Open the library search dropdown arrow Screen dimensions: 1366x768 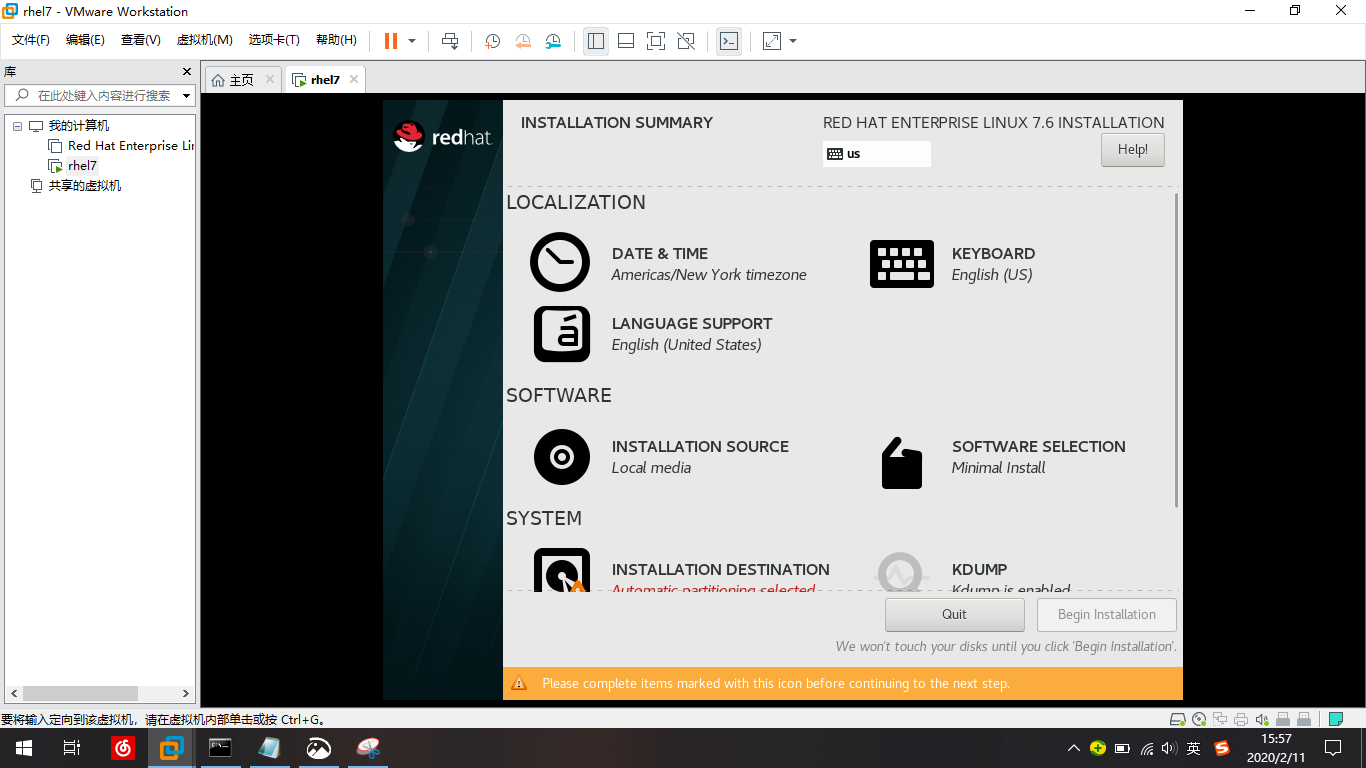click(x=186, y=96)
